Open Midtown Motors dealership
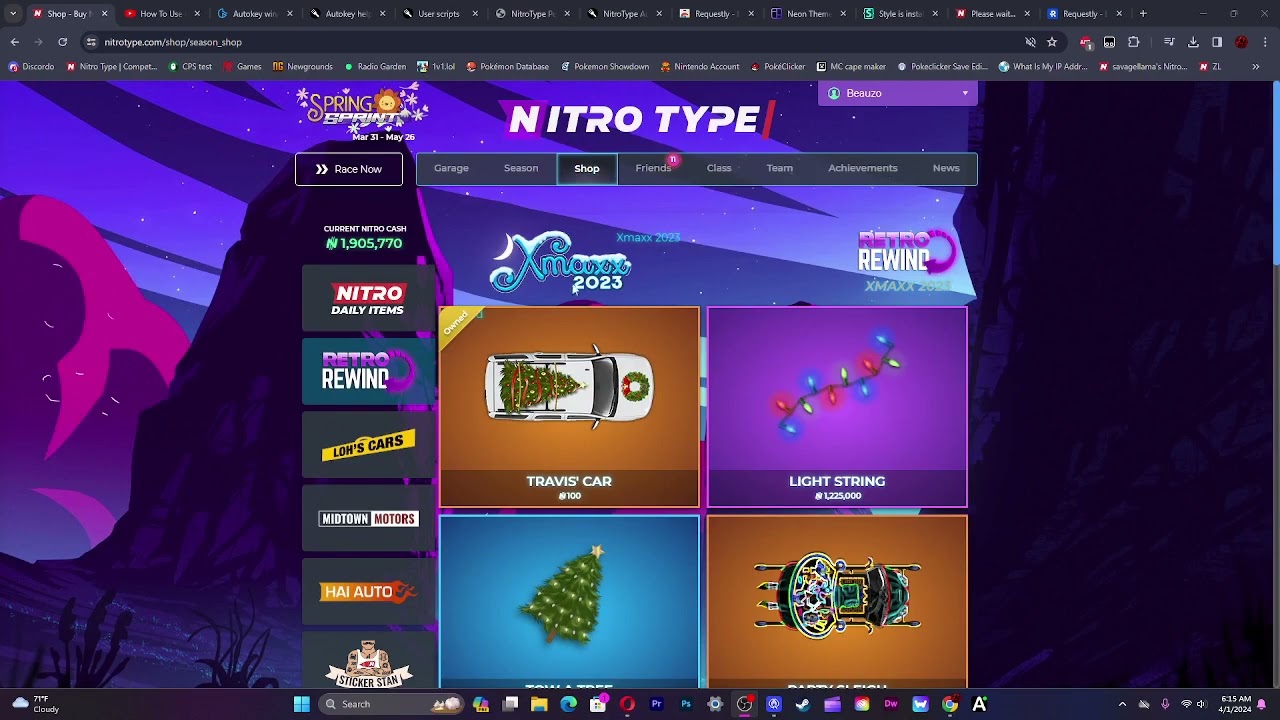 click(368, 518)
